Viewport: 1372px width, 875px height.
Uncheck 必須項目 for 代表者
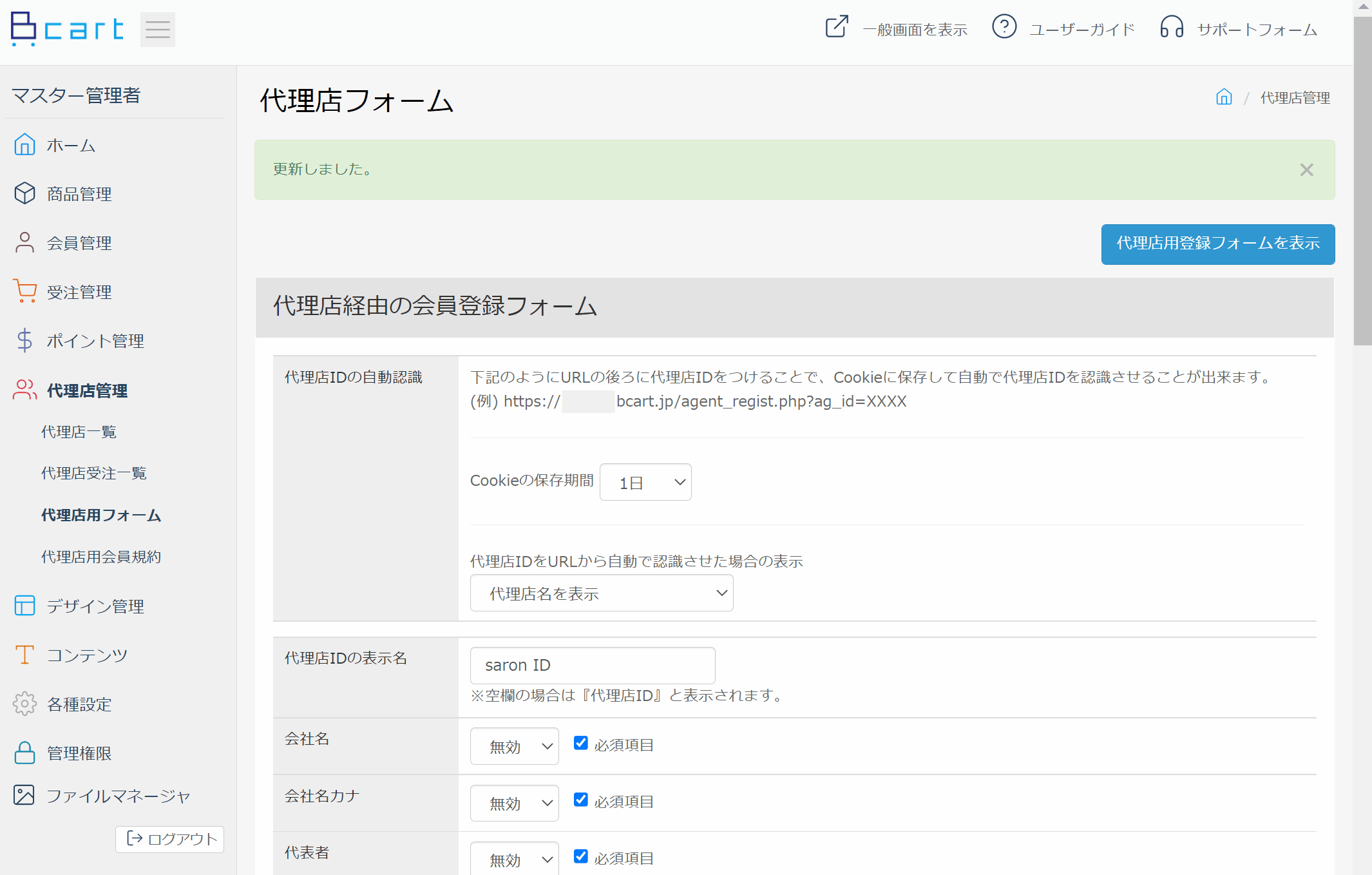pos(580,856)
